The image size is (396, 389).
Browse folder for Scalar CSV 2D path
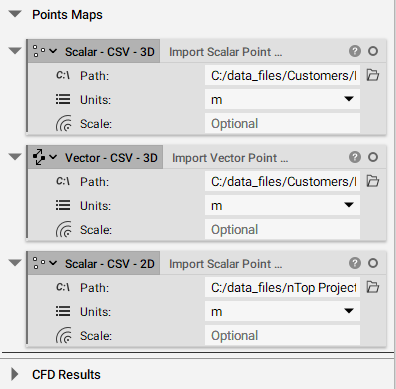373,287
